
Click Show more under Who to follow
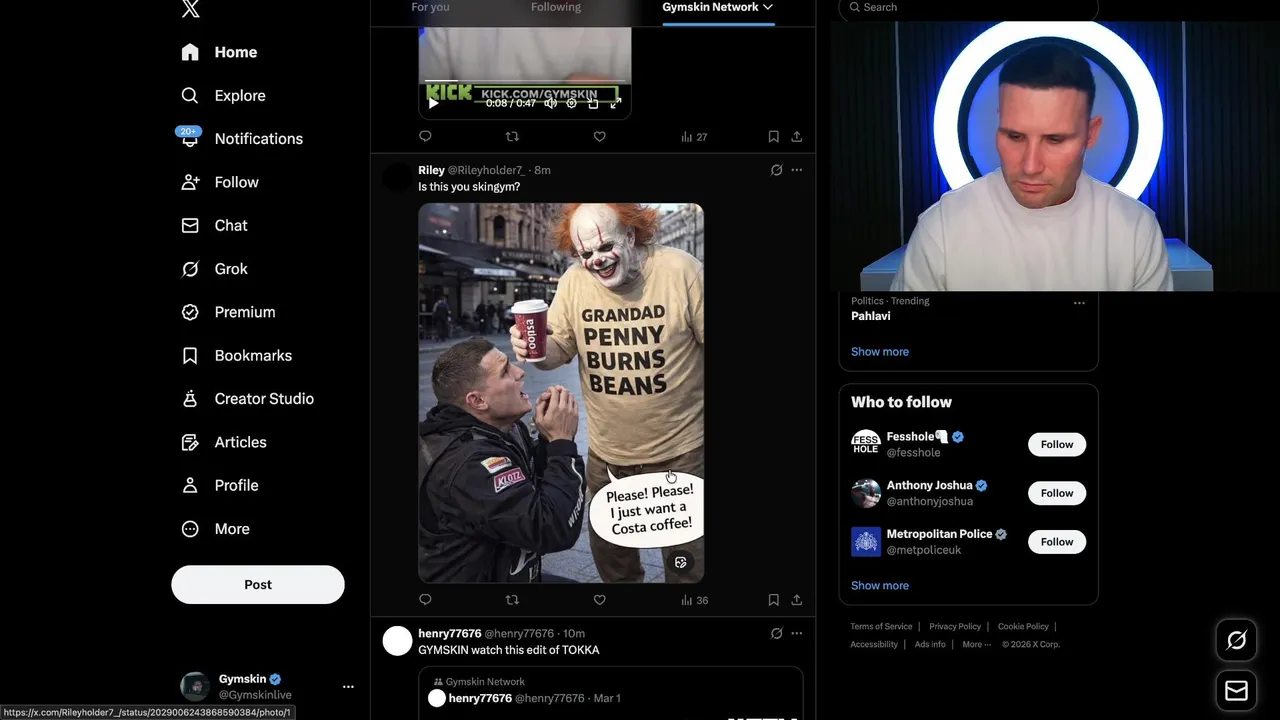[x=880, y=586]
